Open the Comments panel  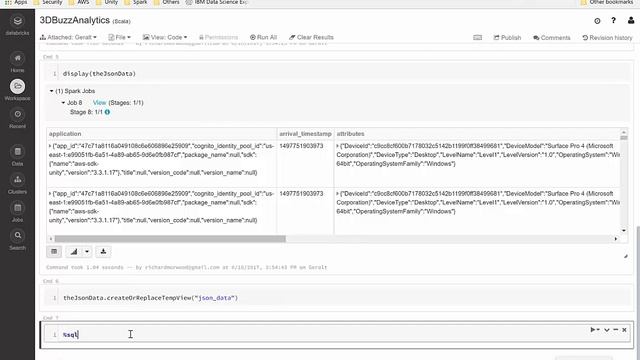tap(552, 38)
